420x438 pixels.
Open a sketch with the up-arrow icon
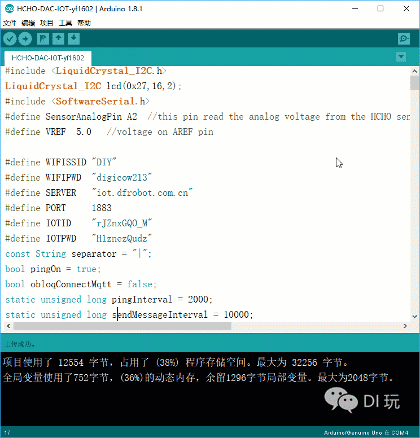[58, 39]
